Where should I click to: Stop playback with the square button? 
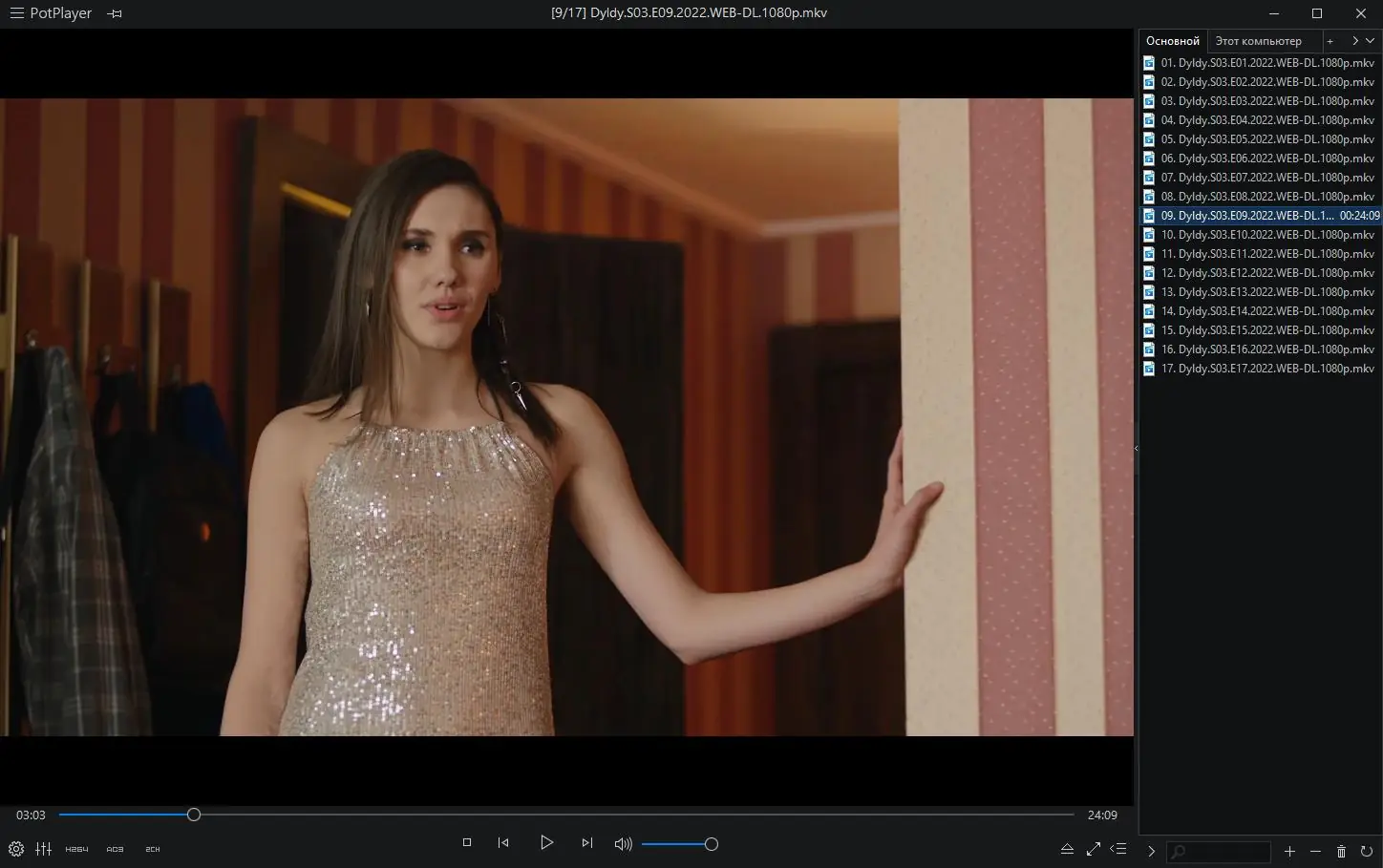coord(467,842)
